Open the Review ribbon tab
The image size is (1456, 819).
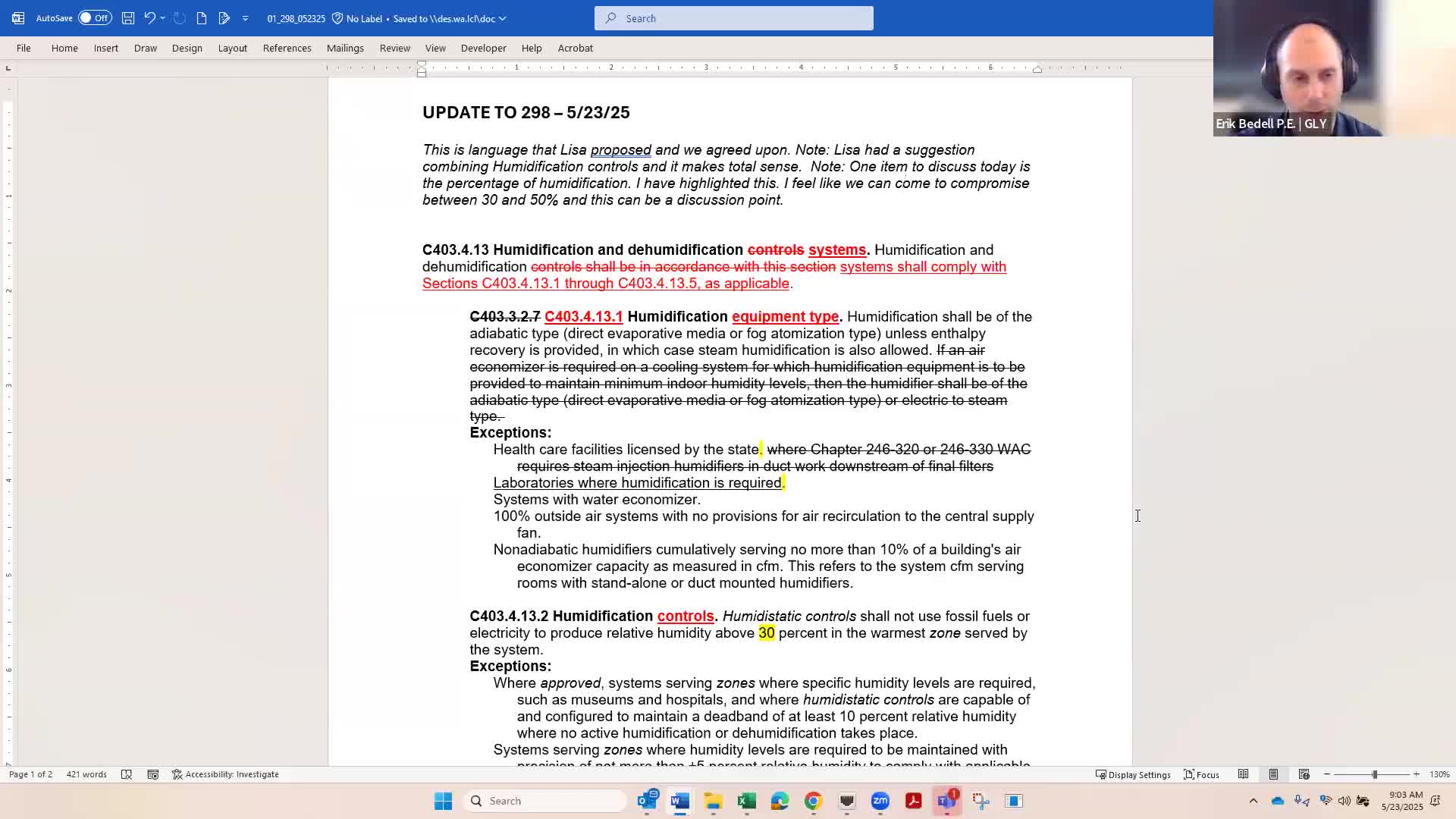[394, 48]
